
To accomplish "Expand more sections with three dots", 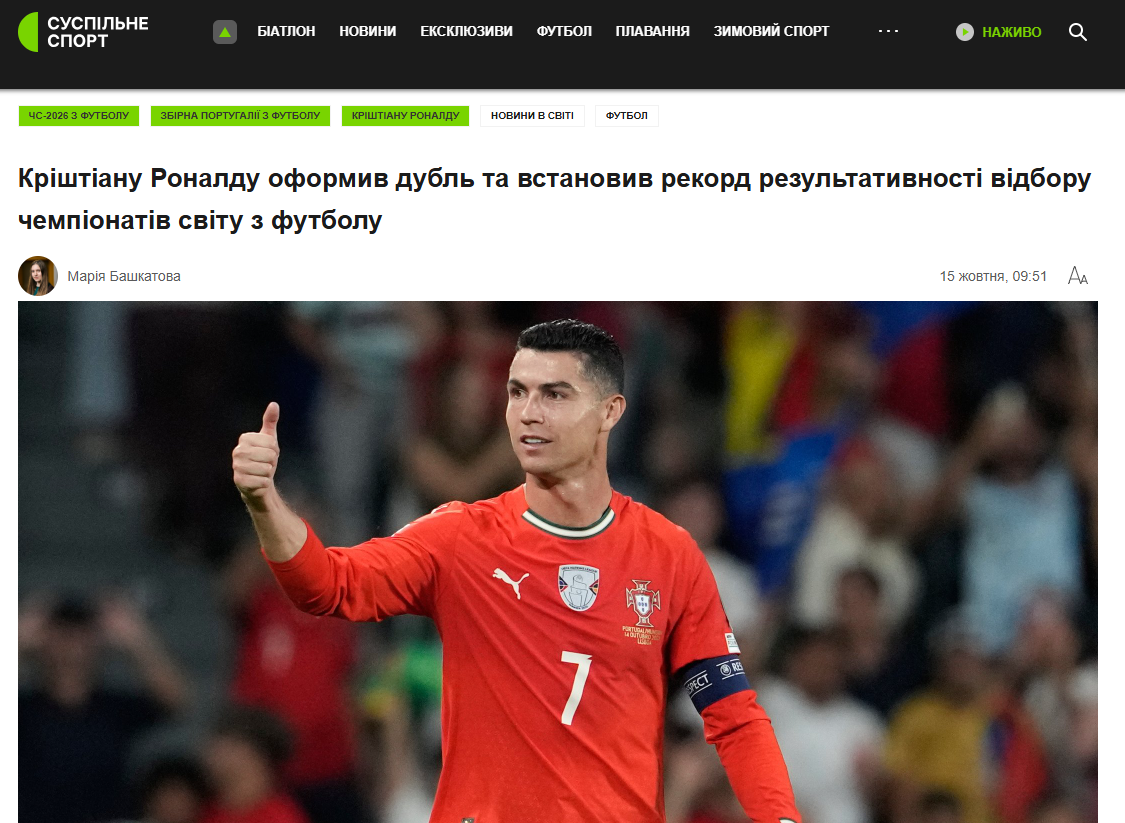I will (888, 32).
